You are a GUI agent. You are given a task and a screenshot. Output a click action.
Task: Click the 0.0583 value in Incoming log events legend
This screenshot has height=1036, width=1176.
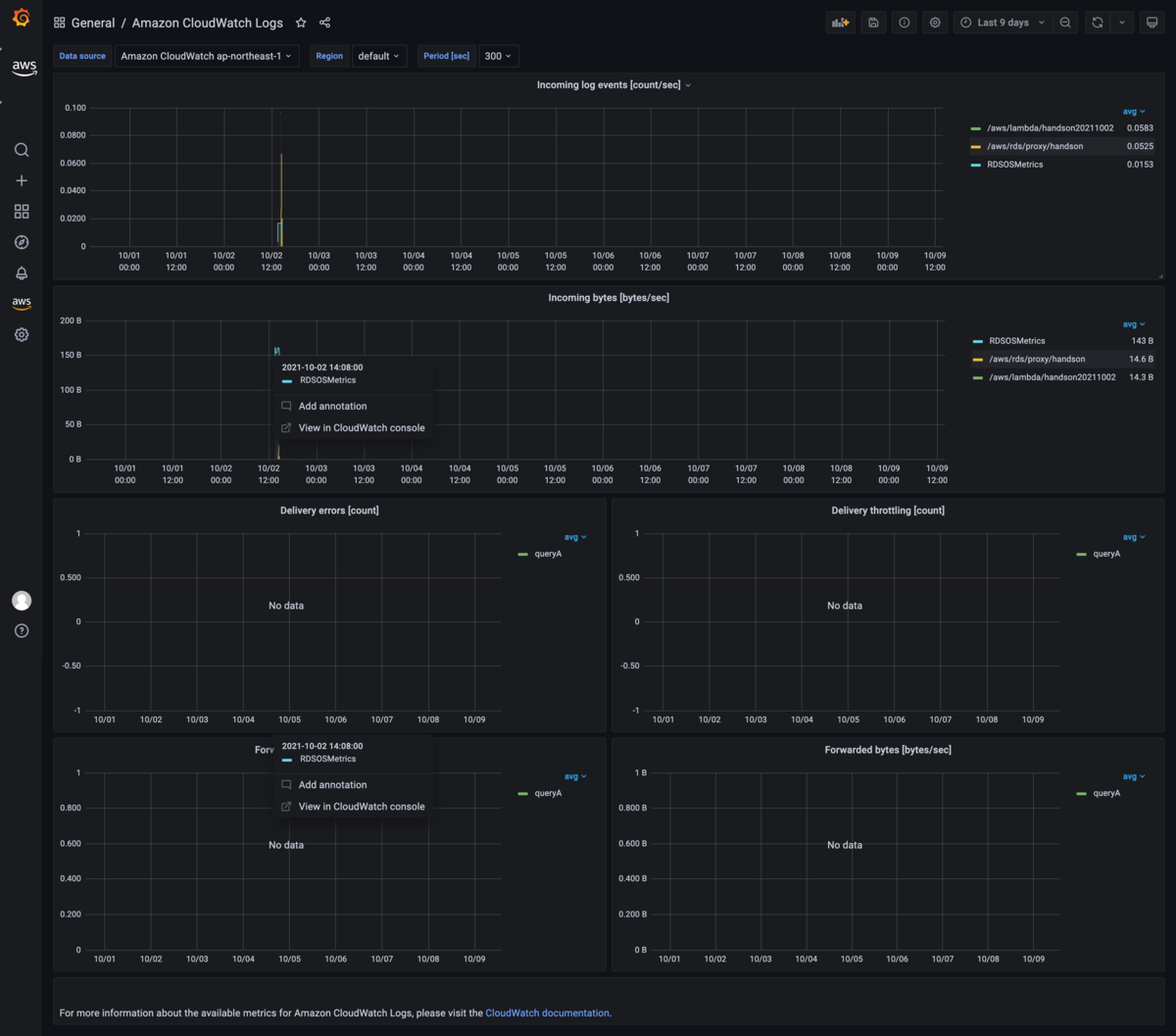coord(1140,128)
